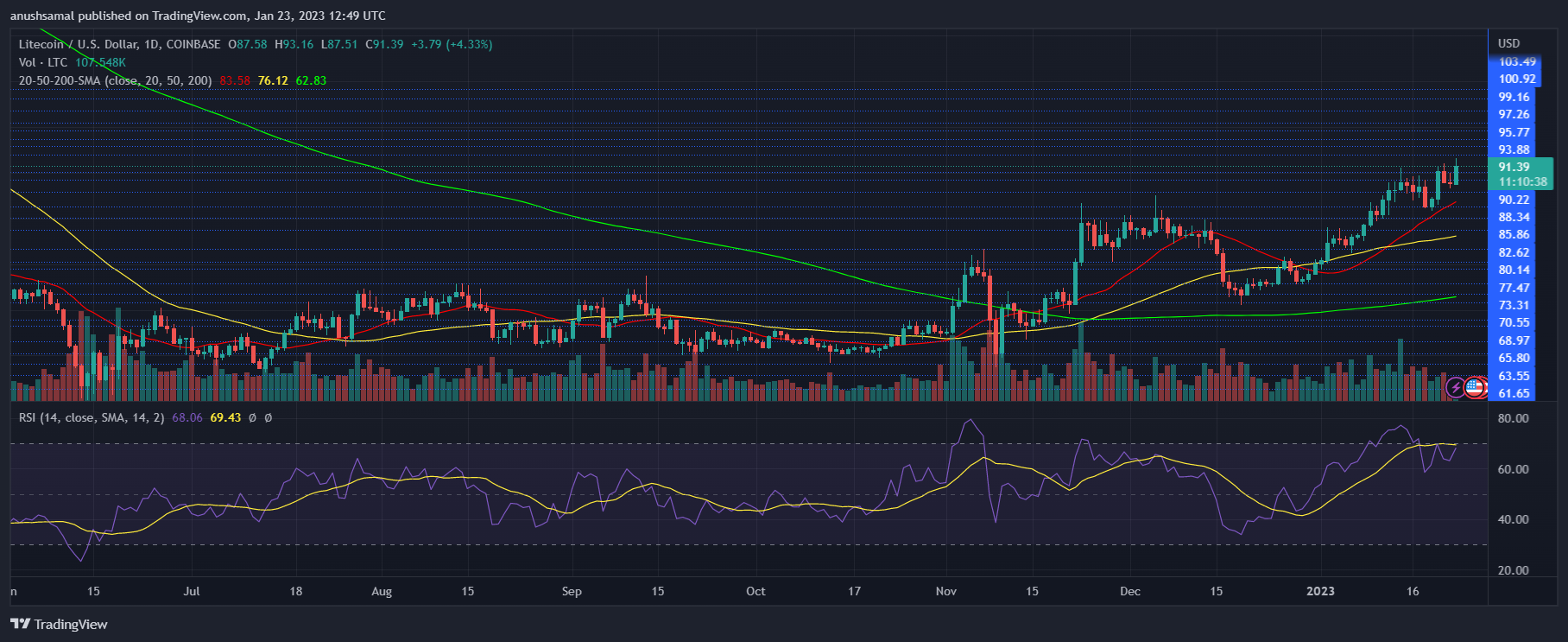Click the close value C91.39
This screenshot has height=642, width=1568.
pos(384,44)
